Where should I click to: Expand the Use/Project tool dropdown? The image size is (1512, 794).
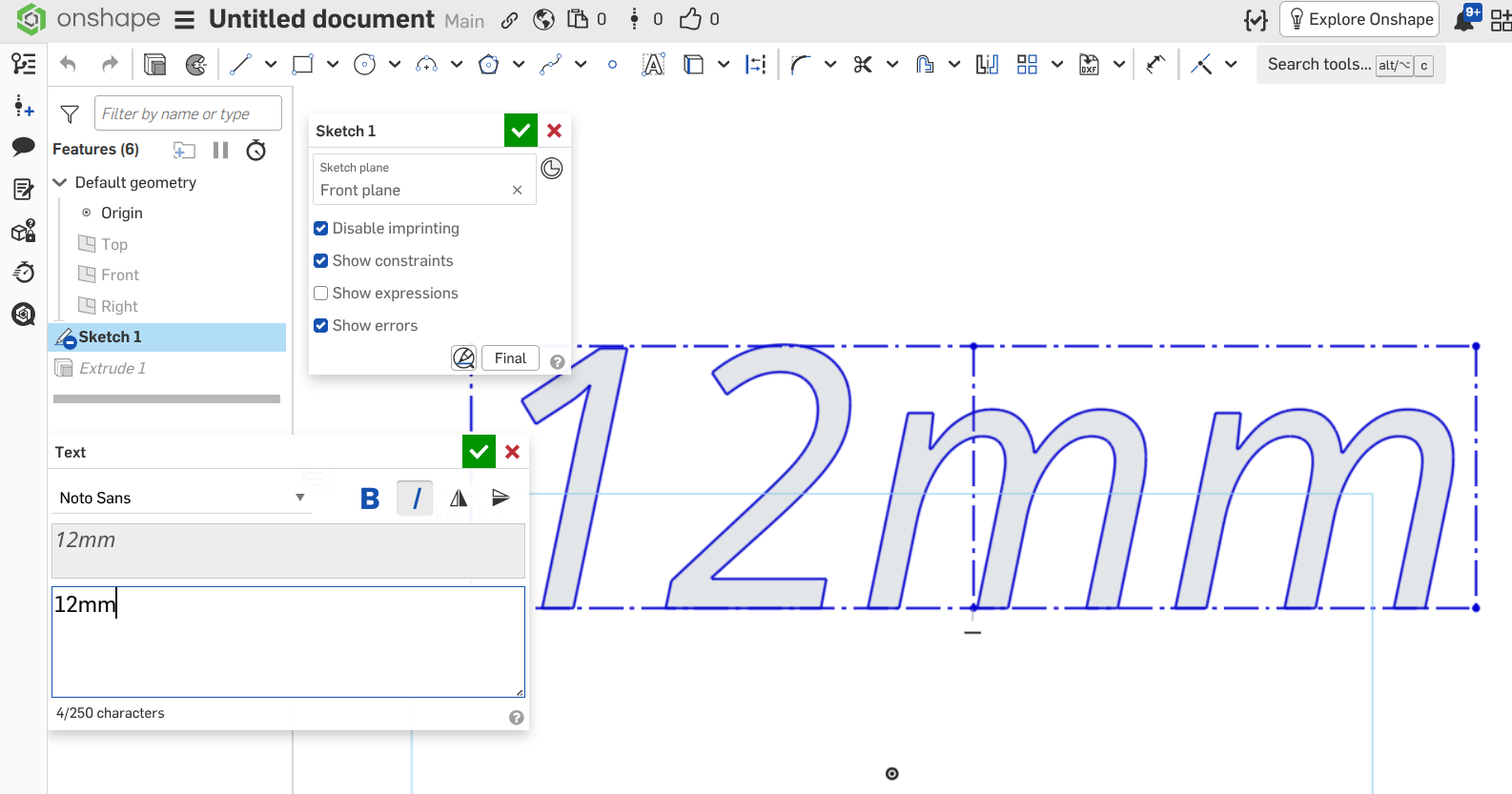724,64
